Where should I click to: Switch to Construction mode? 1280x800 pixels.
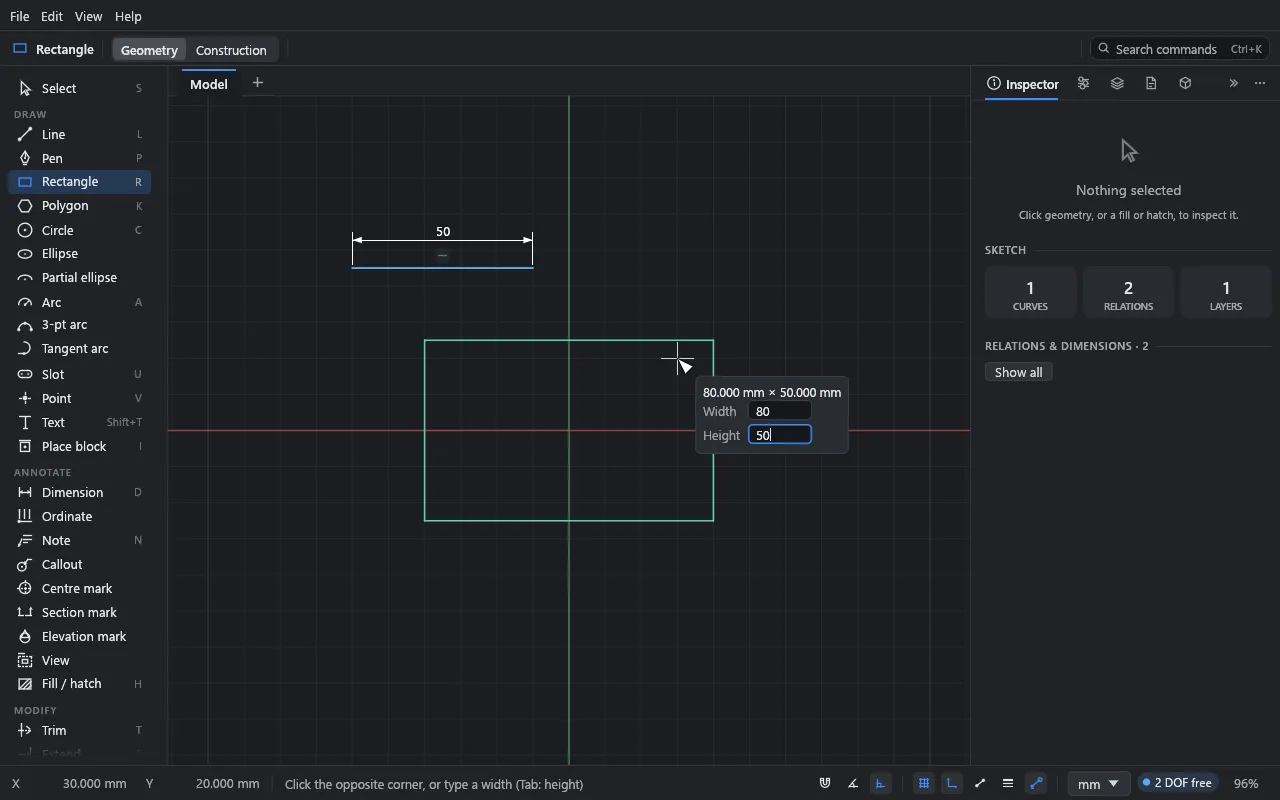coord(231,50)
